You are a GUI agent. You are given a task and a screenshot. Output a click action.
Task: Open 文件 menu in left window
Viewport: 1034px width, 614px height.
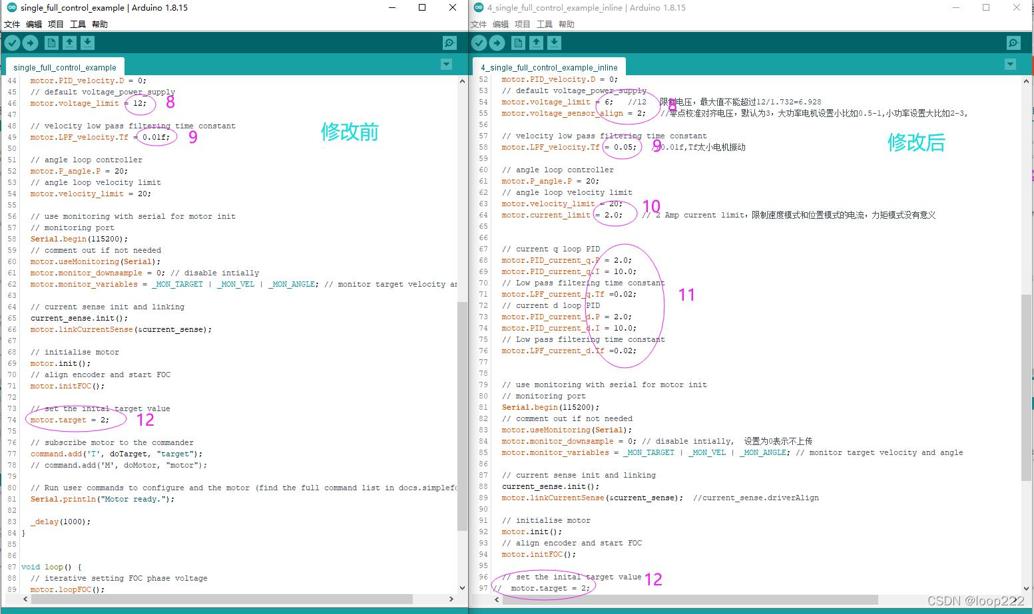(x=12, y=24)
